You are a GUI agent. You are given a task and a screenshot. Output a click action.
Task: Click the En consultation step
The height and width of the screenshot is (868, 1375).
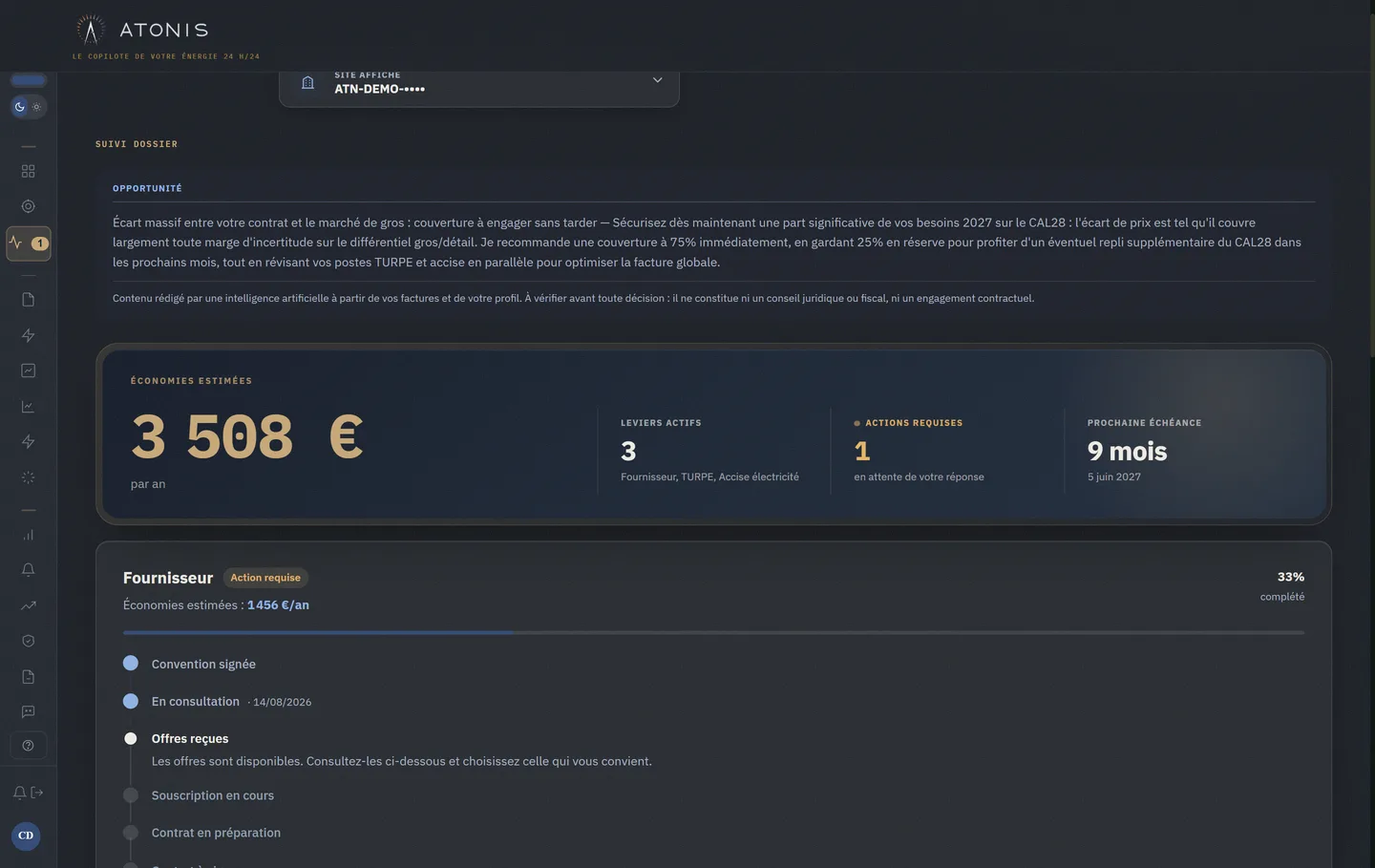(196, 701)
